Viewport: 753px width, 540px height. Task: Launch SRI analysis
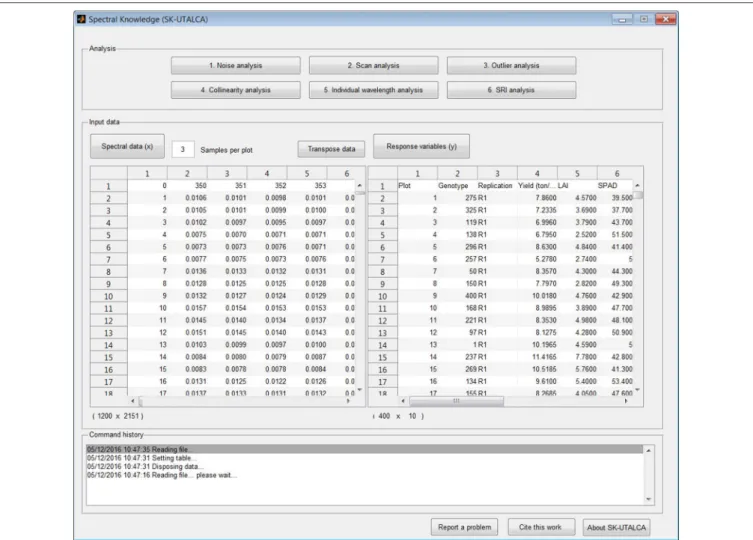(511, 90)
